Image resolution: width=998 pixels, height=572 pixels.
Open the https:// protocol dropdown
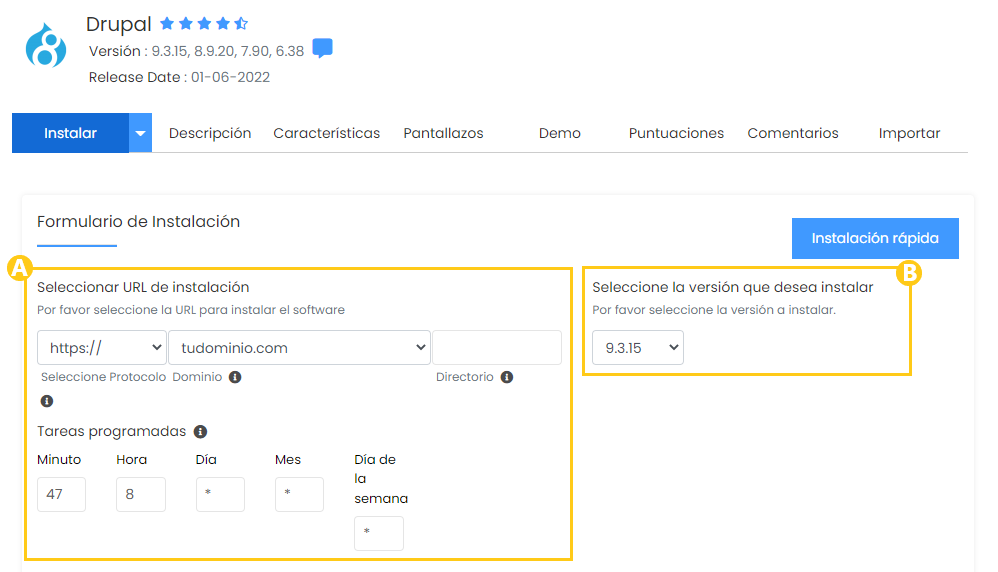pos(102,347)
